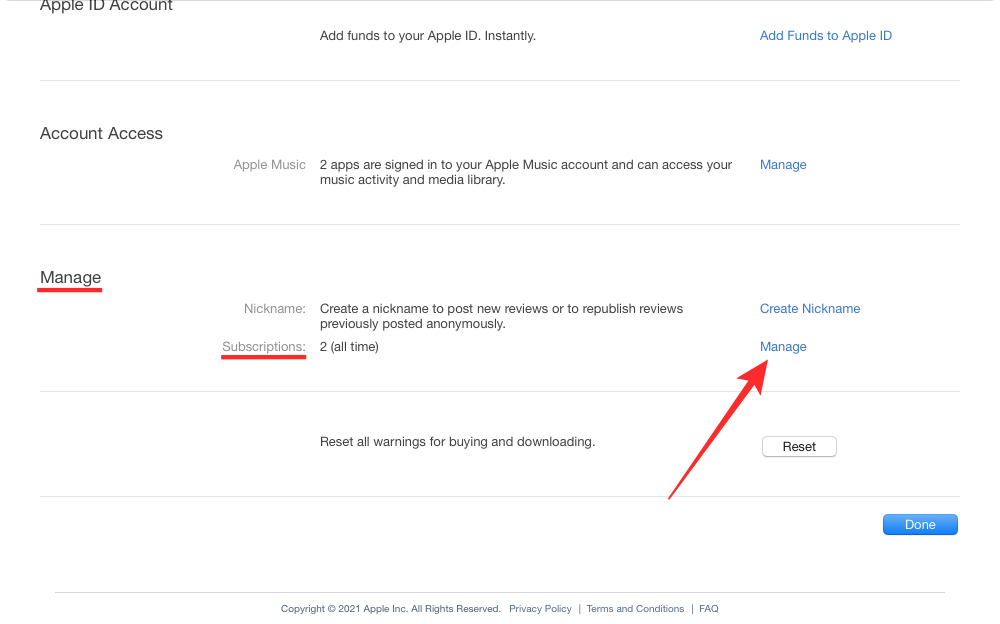This screenshot has width=1000, height=624.
Task: Click the Apple Inc. copyright text
Action: [390, 609]
